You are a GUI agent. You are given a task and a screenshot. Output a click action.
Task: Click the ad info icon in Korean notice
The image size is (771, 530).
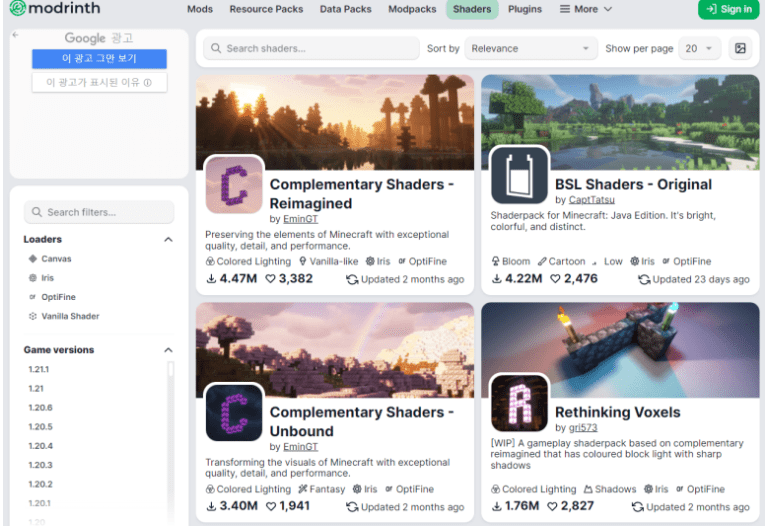click(x=148, y=83)
